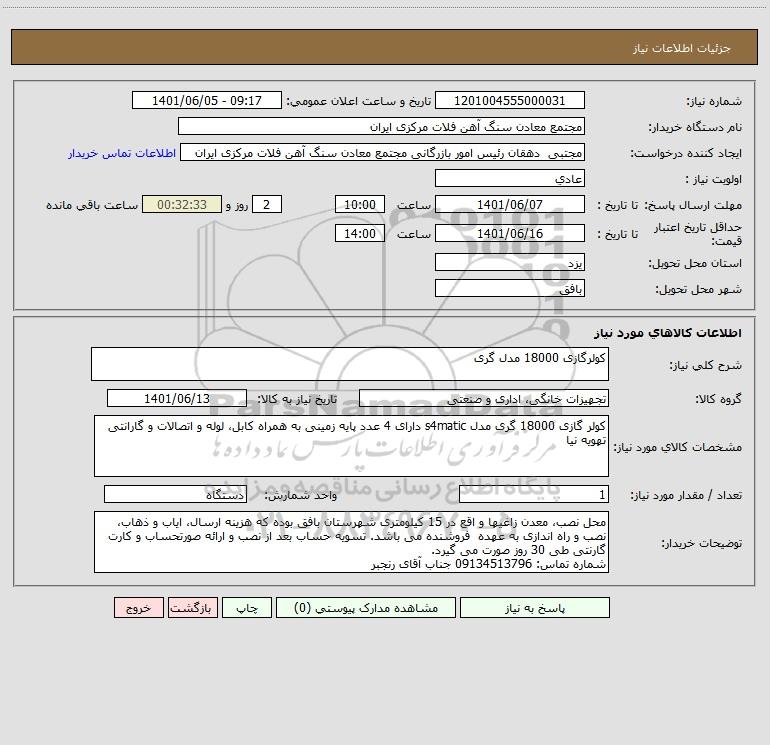Click the استان محل تحویل label
This screenshot has width=770, height=745.
[695, 264]
